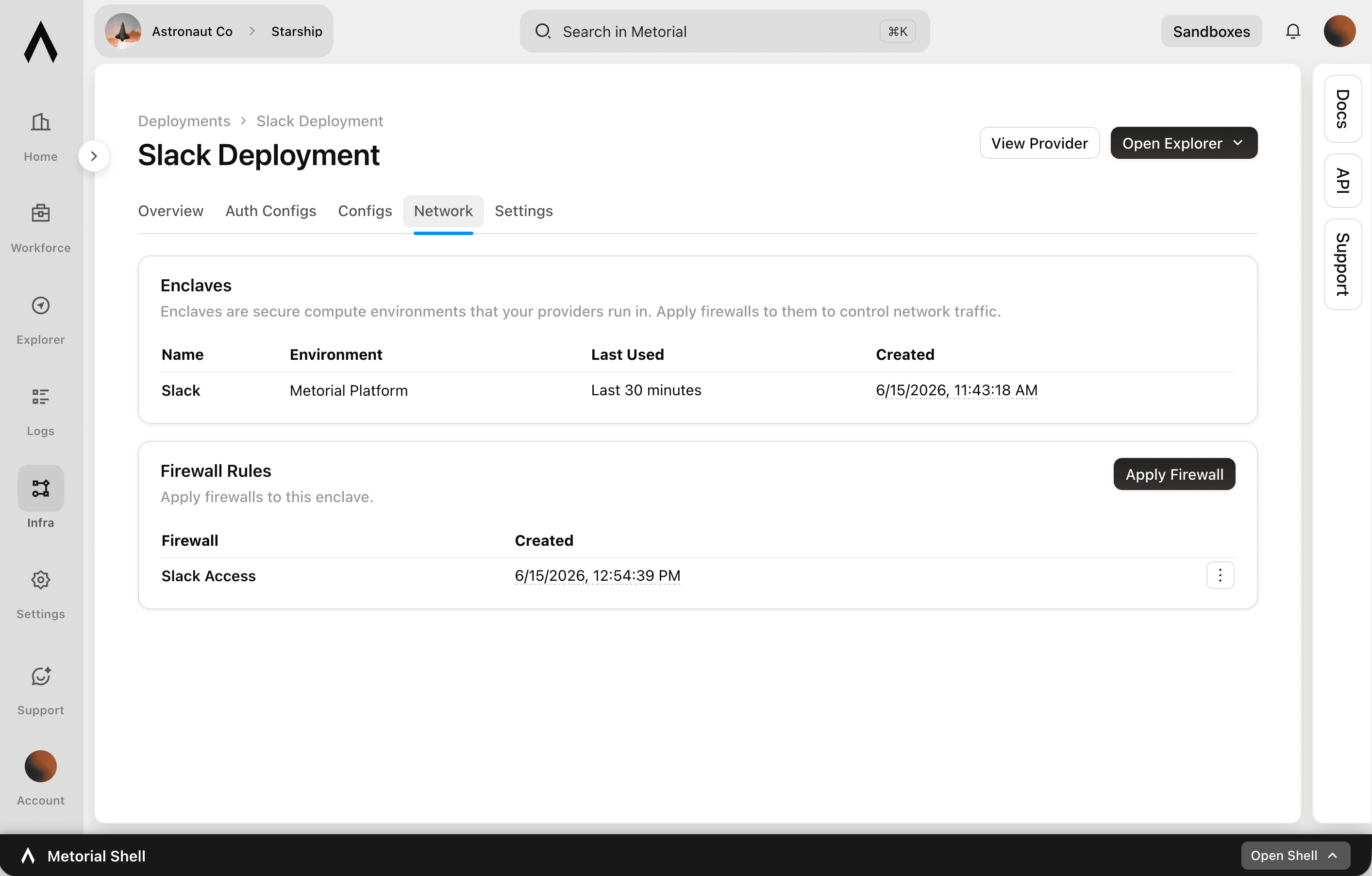The image size is (1372, 876).
Task: Click the Firewall column header
Action: [x=189, y=540]
